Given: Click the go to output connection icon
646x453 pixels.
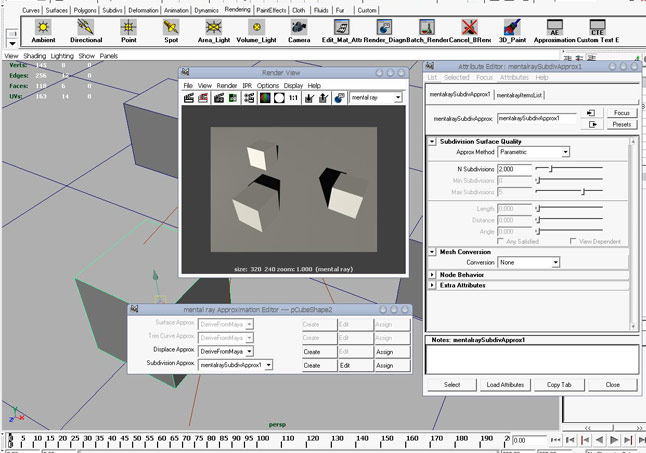Looking at the screenshot, I should (x=592, y=124).
